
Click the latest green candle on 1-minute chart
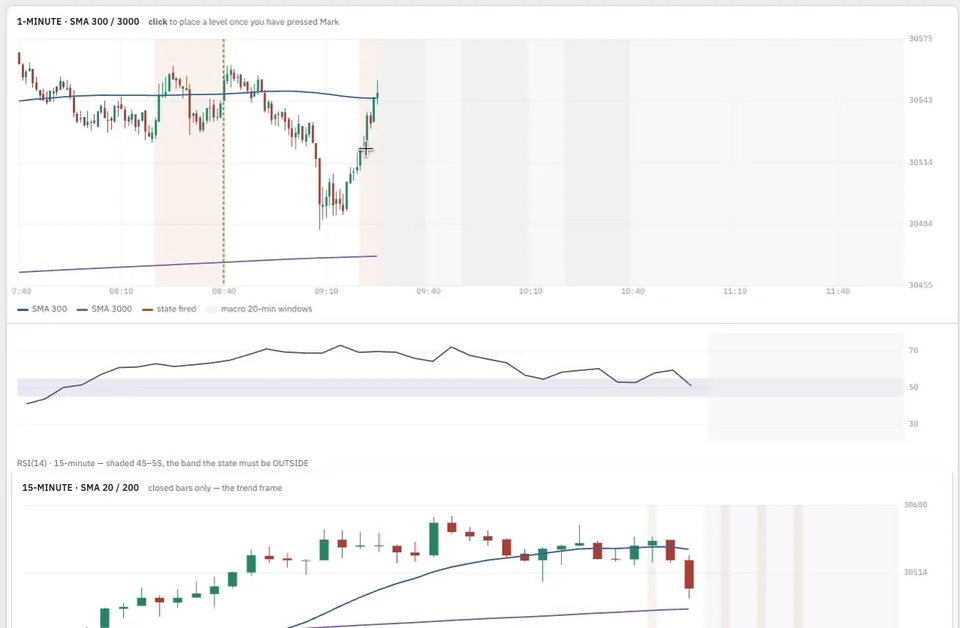coord(377,92)
